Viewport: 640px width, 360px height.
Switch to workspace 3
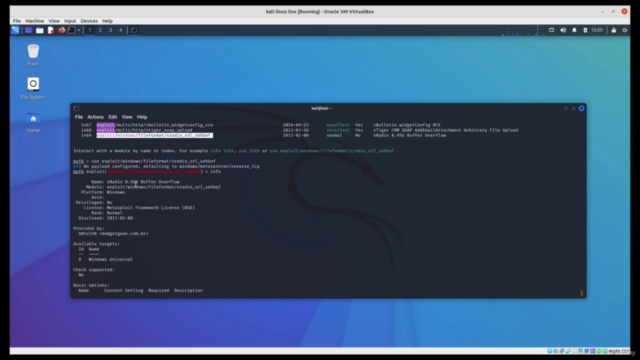tap(110, 30)
